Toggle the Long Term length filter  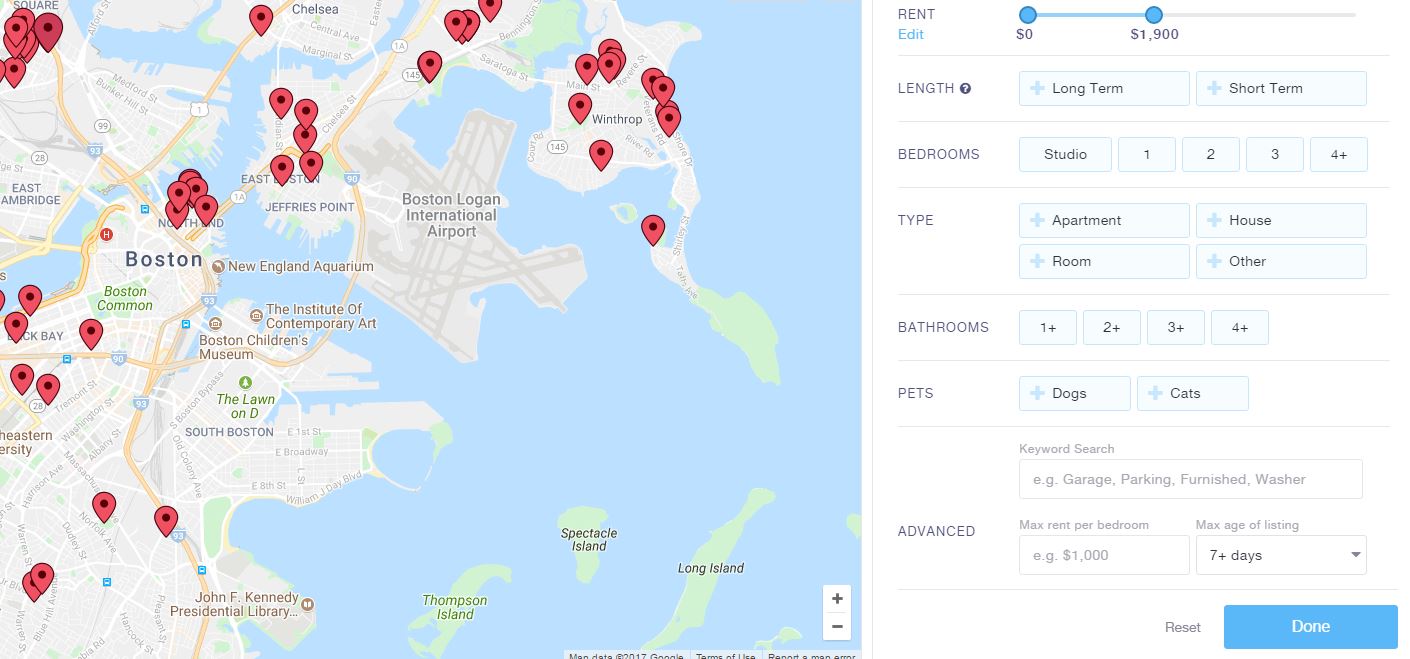(x=1104, y=88)
